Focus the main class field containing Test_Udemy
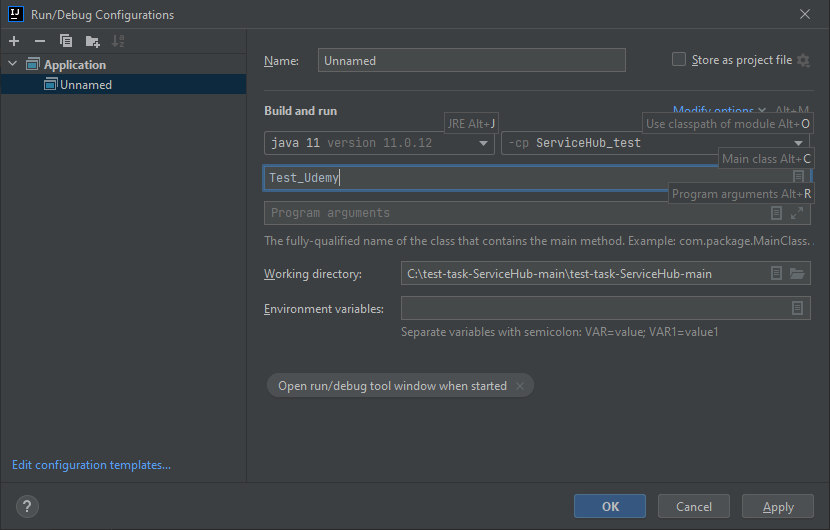Screen dimensions: 830x530 point(537,178)
